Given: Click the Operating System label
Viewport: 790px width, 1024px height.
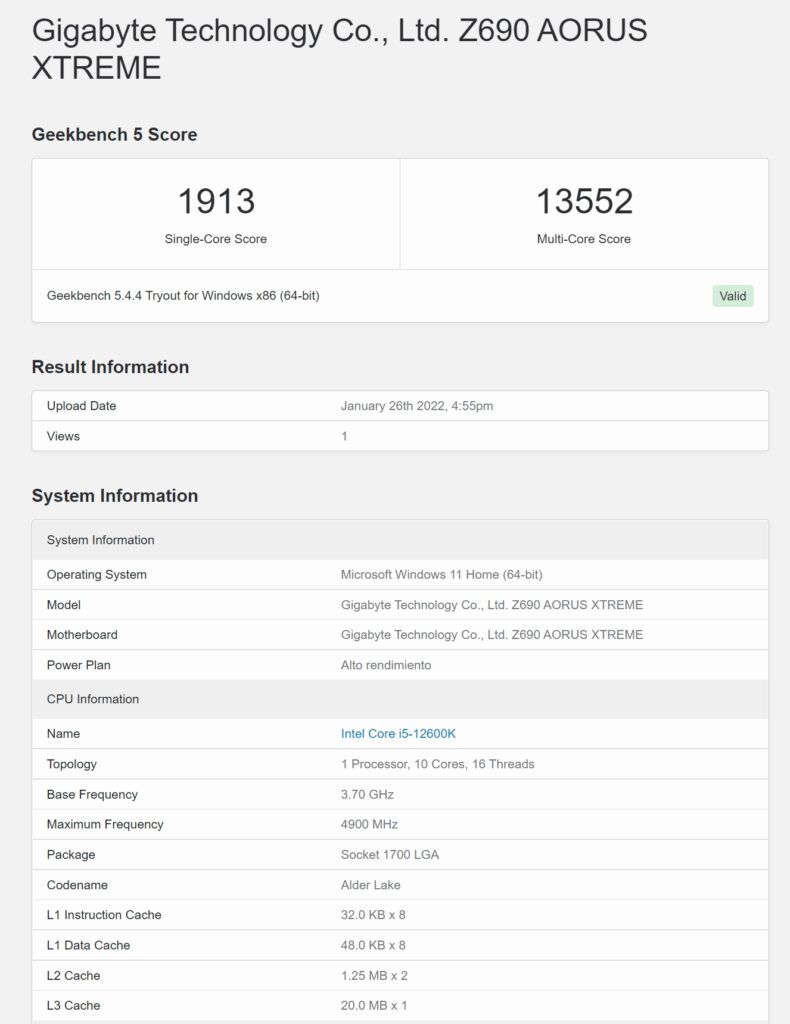Looking at the screenshot, I should 97,575.
